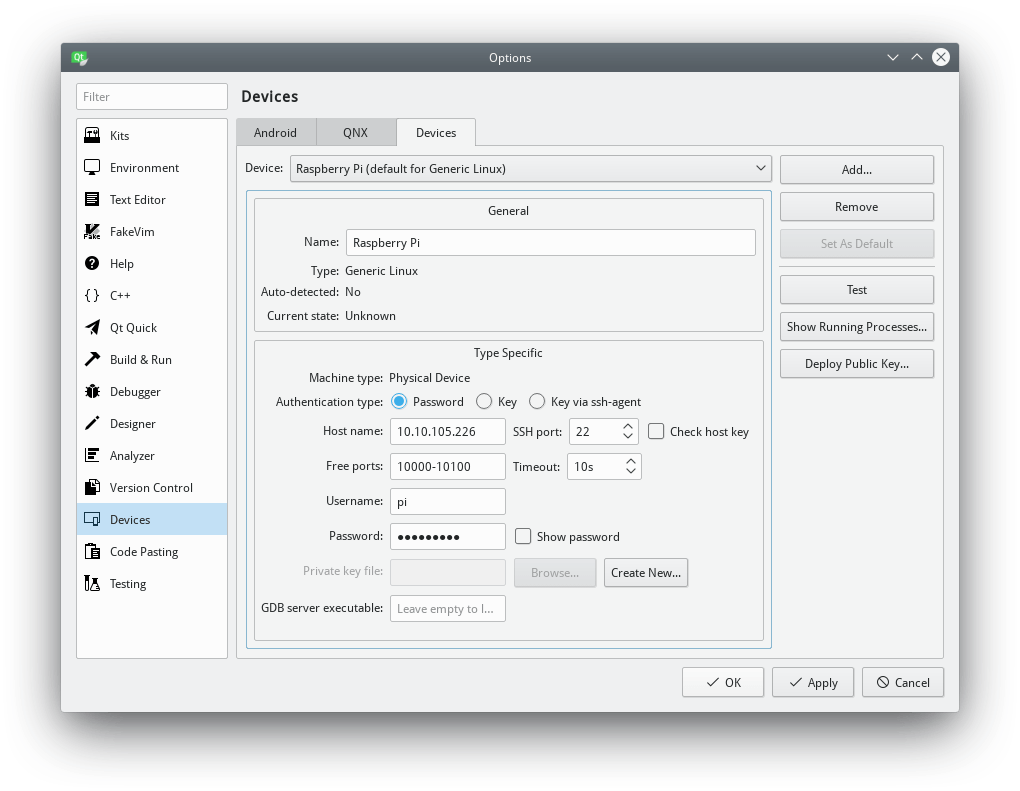
Task: Select the Environment monitor icon
Action: pyautogui.click(x=92, y=167)
